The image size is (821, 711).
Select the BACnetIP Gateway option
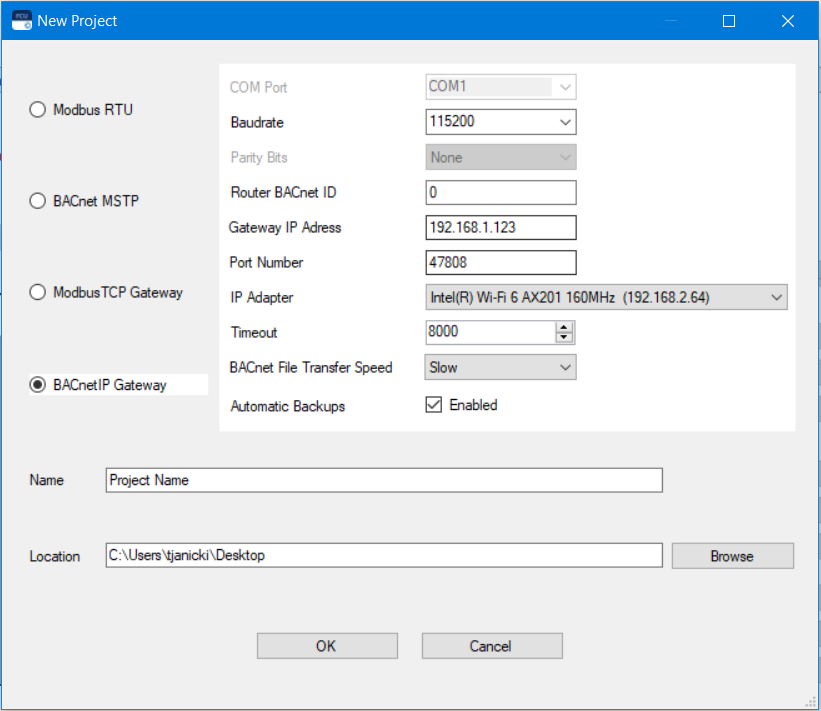tap(36, 384)
